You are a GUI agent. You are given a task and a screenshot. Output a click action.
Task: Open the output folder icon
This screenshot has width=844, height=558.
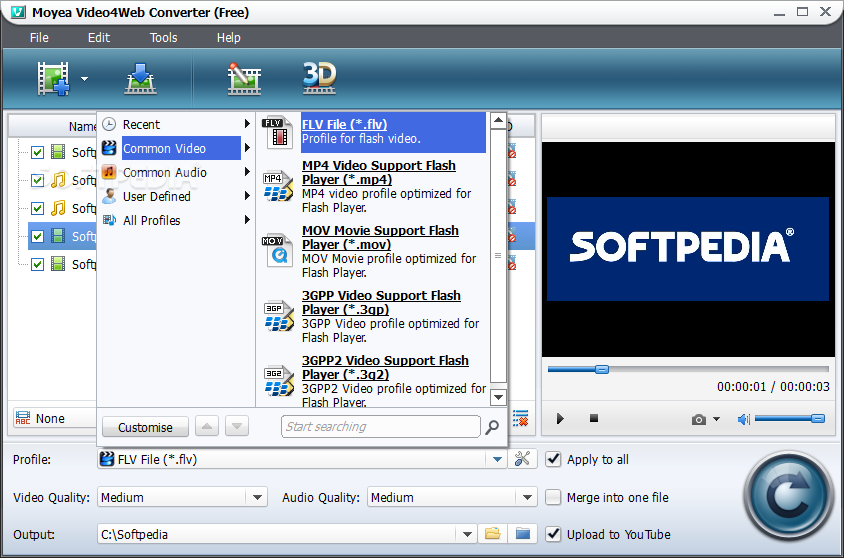(x=523, y=534)
